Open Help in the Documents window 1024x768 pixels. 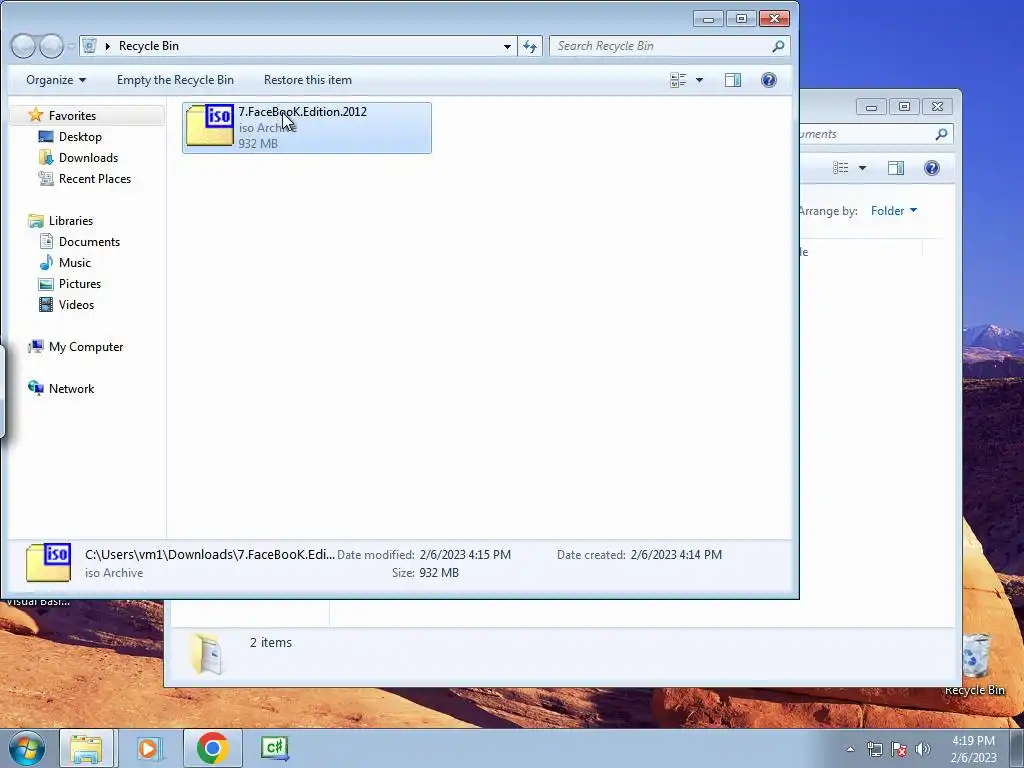[x=932, y=168]
